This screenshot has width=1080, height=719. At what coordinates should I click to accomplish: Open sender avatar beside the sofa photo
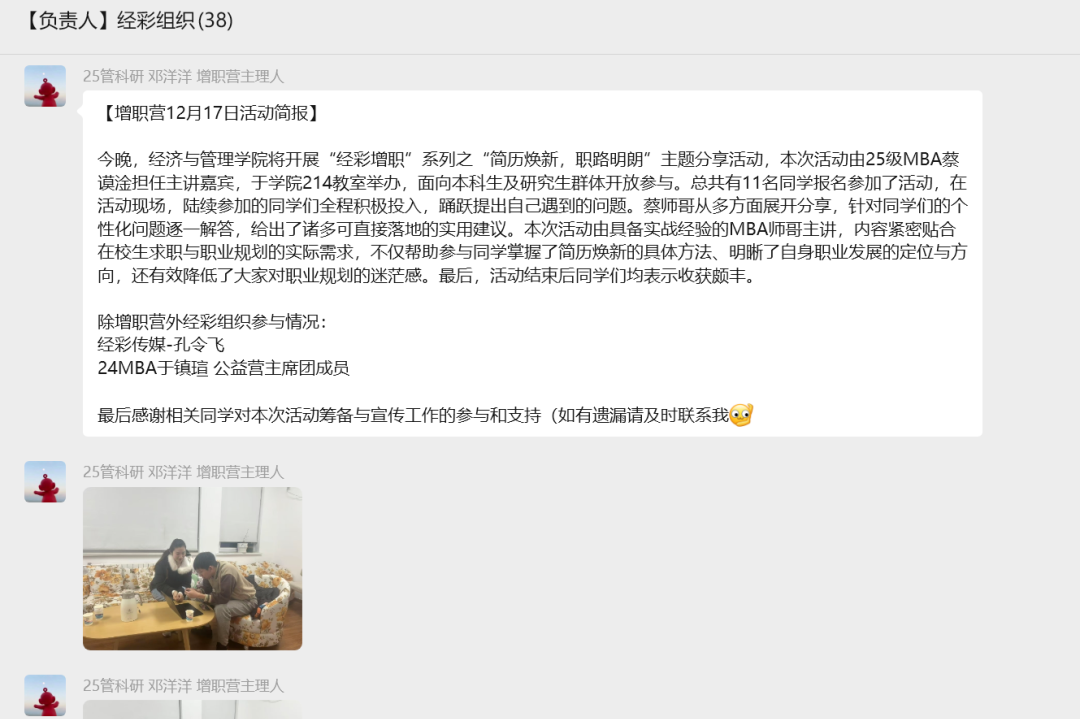(45, 481)
